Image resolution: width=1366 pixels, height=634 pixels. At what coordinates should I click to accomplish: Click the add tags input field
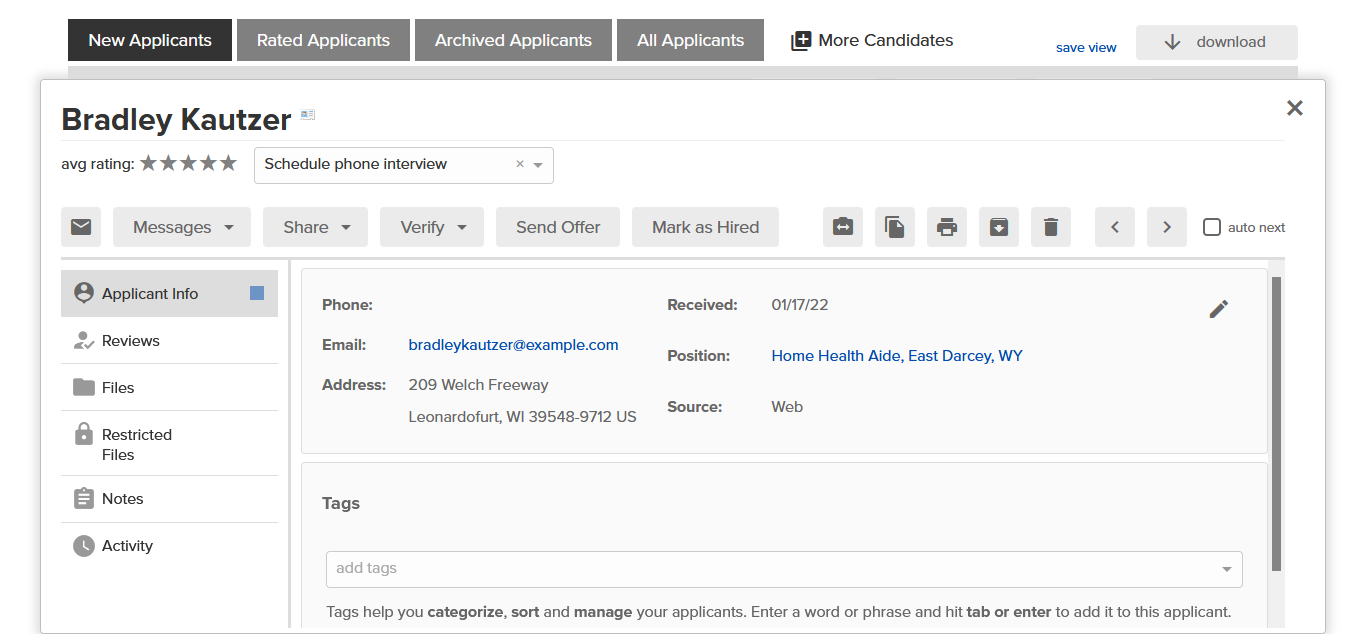pos(770,569)
